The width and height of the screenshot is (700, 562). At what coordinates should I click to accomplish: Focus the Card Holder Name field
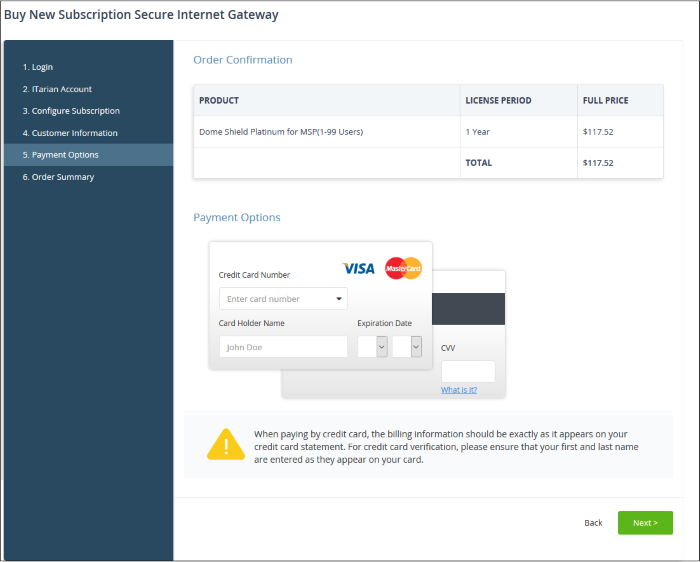283,347
